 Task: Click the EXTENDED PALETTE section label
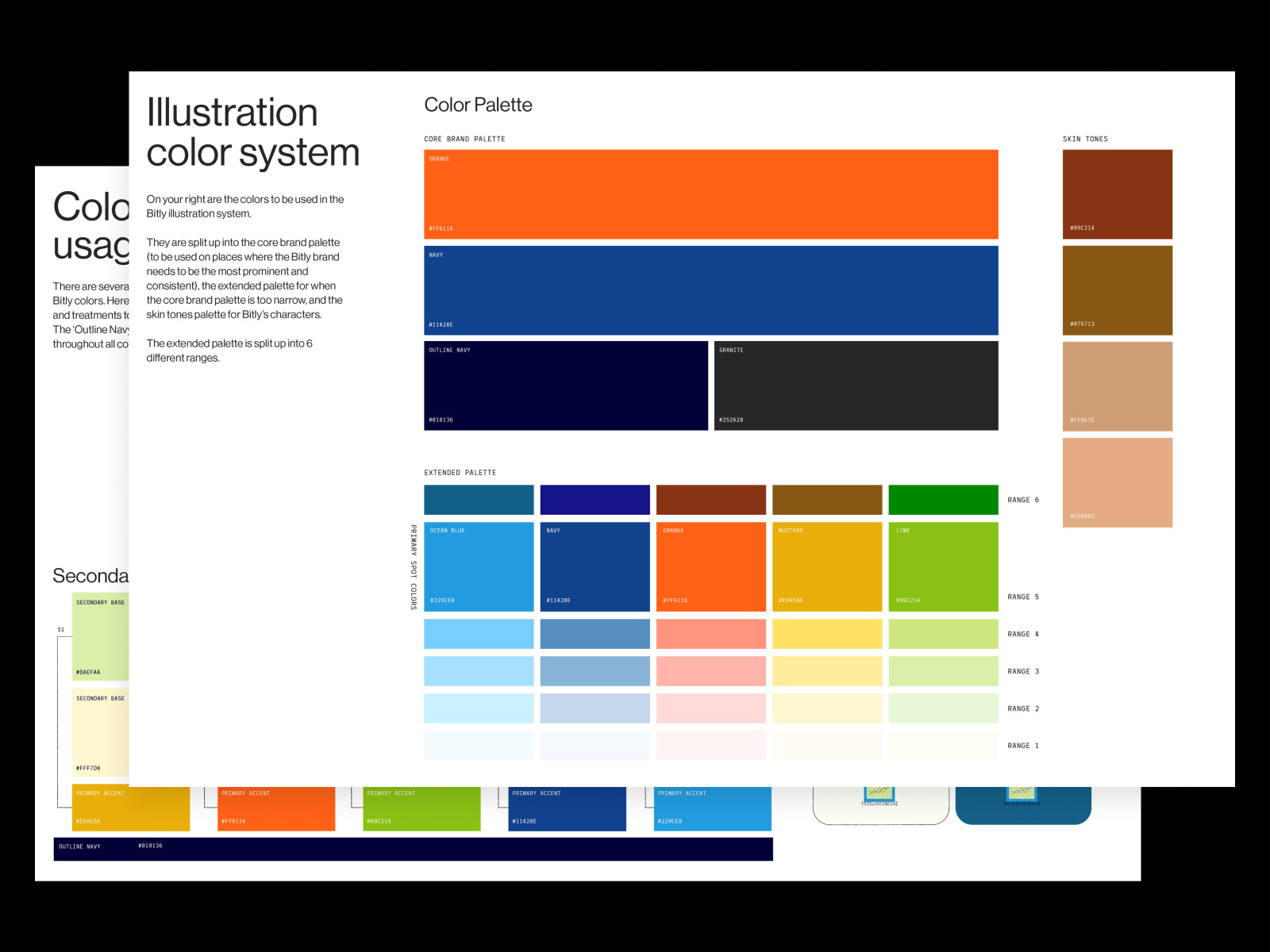coord(460,472)
